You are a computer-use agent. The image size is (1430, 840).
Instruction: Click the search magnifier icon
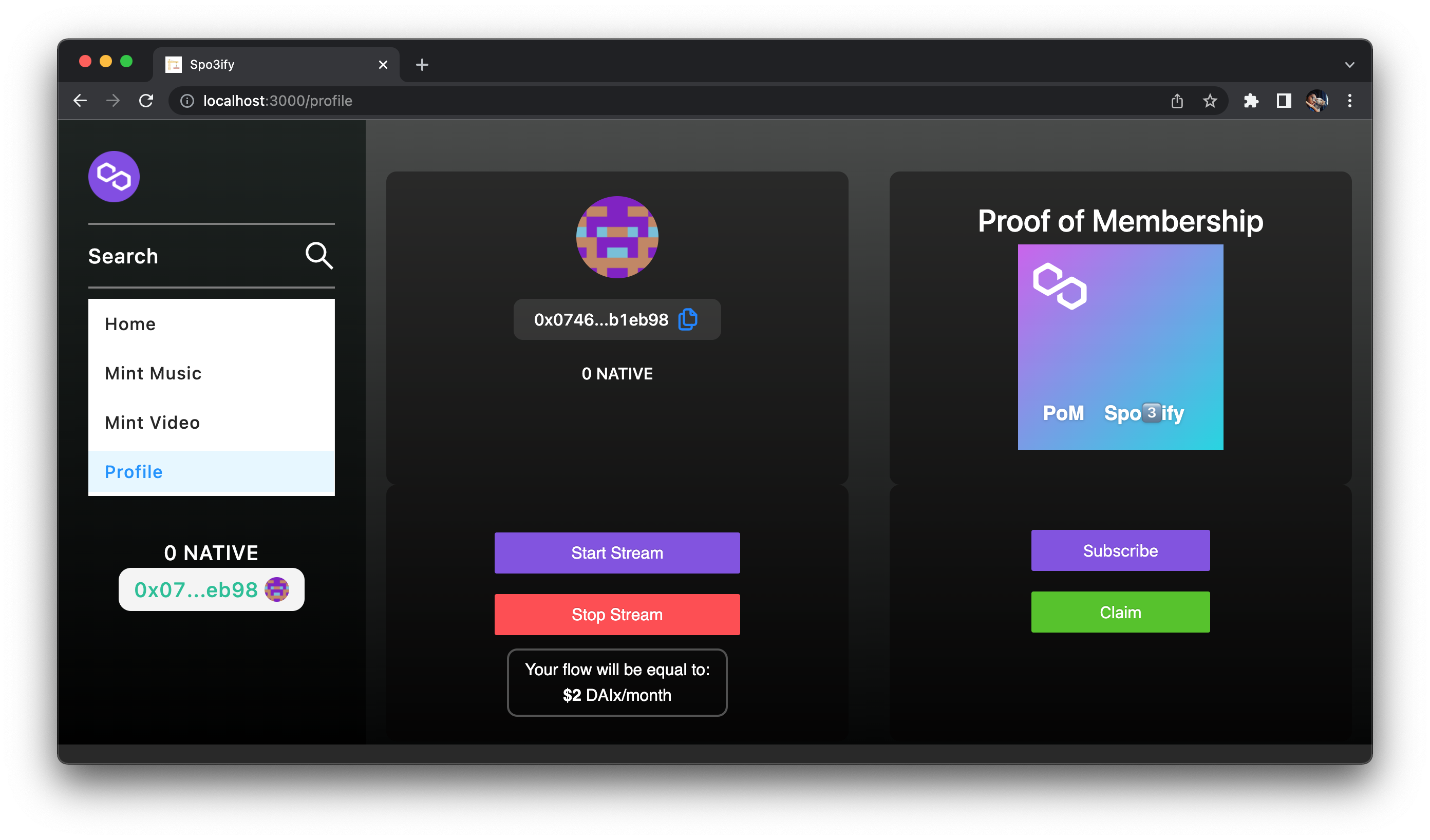point(319,256)
